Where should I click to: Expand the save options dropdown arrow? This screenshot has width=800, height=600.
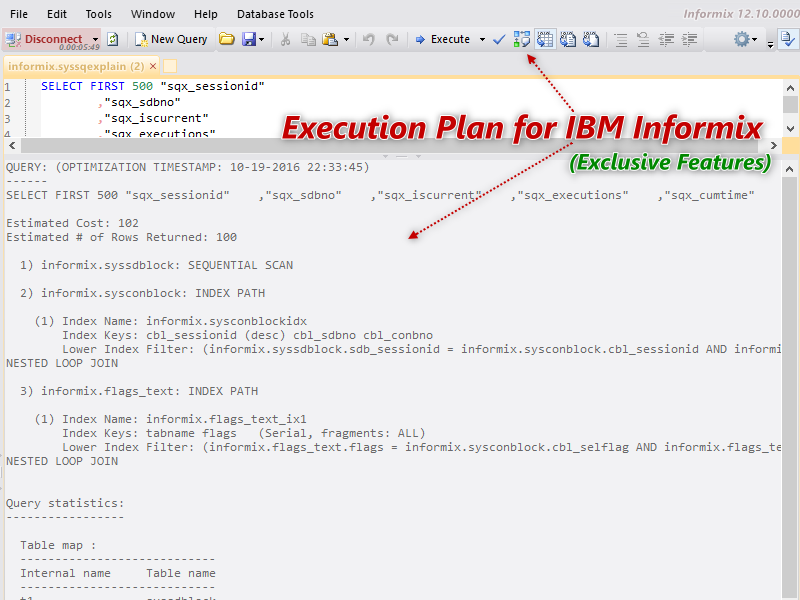(x=262, y=40)
